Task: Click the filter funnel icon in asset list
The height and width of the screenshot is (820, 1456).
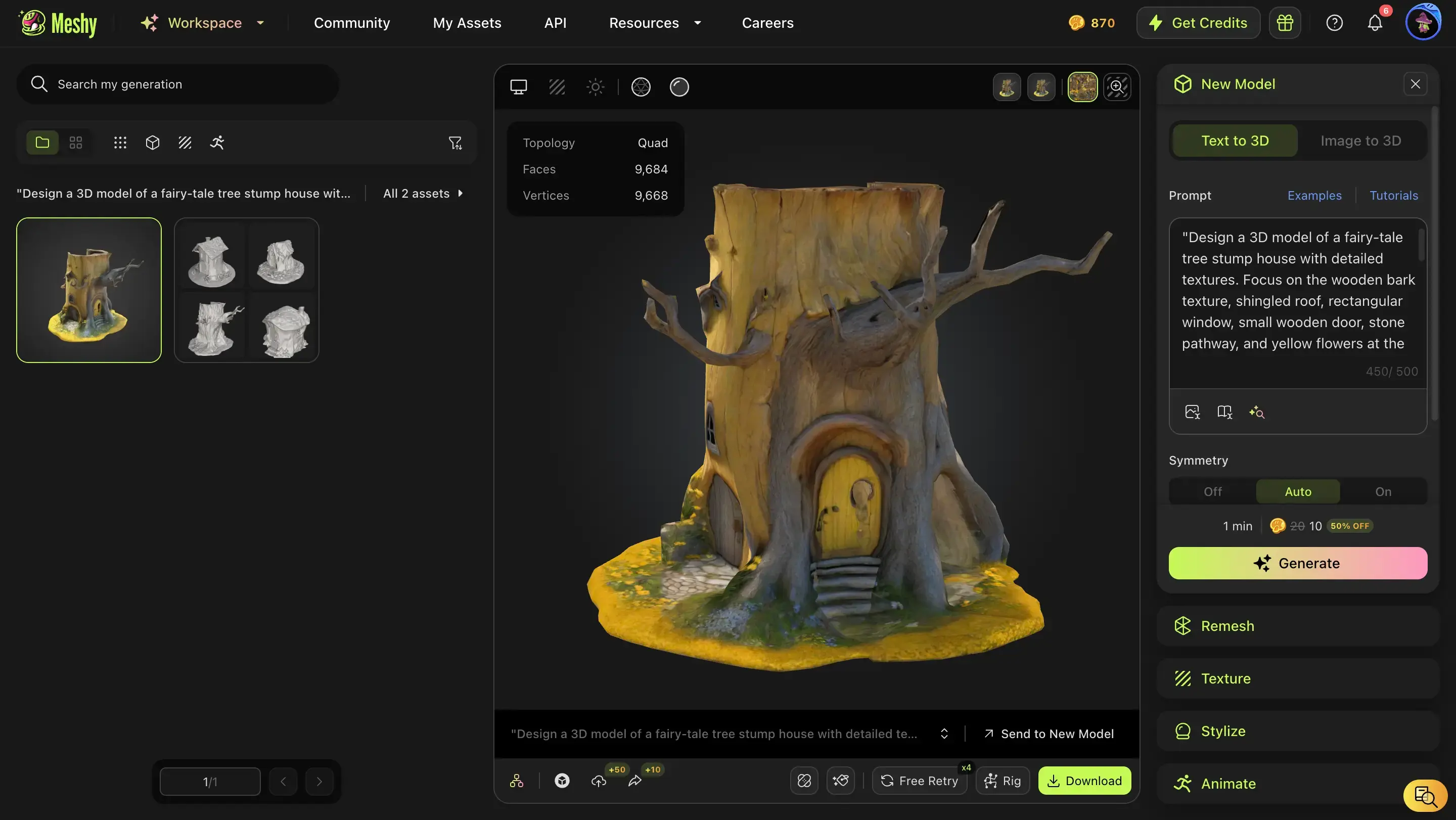Action: point(455,143)
